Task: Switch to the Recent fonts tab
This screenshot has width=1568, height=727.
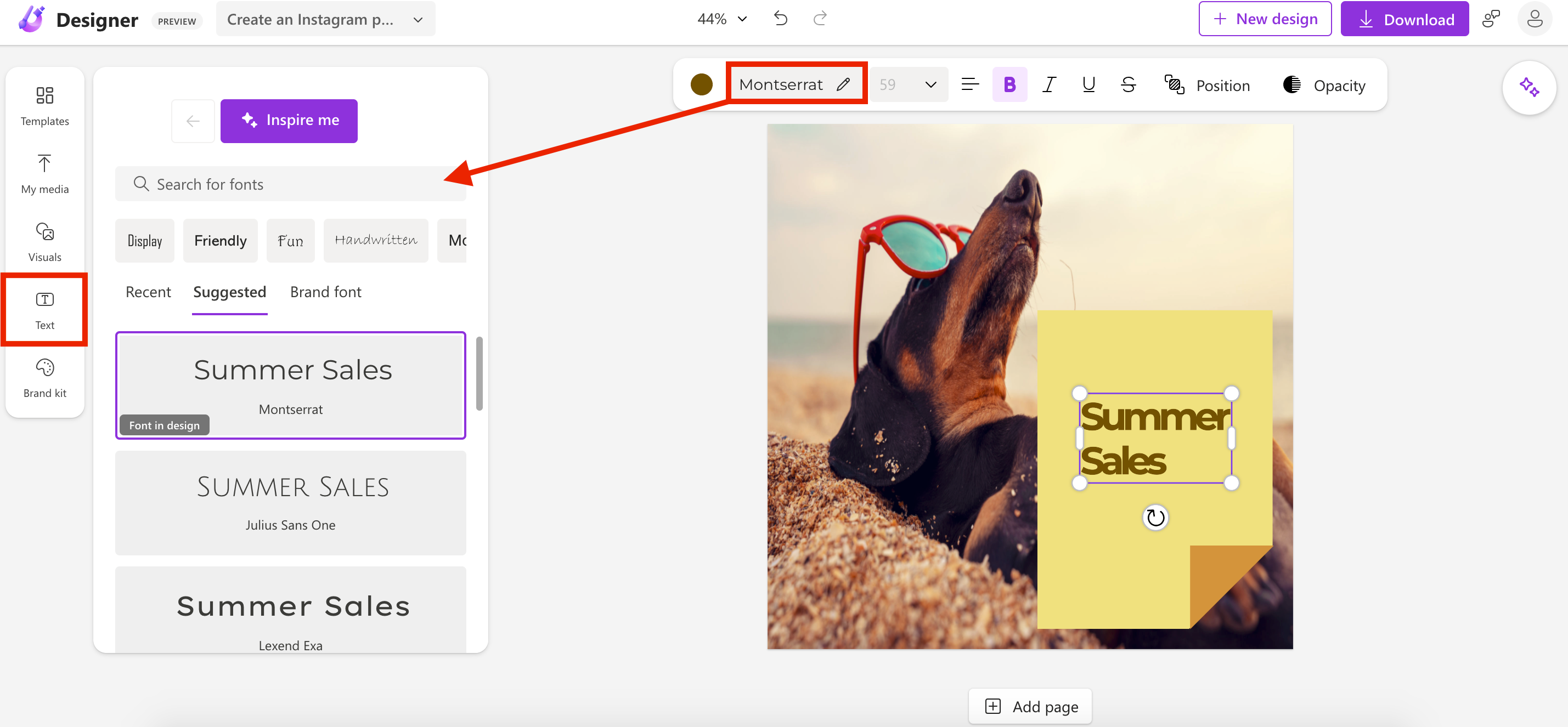Action: pyautogui.click(x=148, y=292)
